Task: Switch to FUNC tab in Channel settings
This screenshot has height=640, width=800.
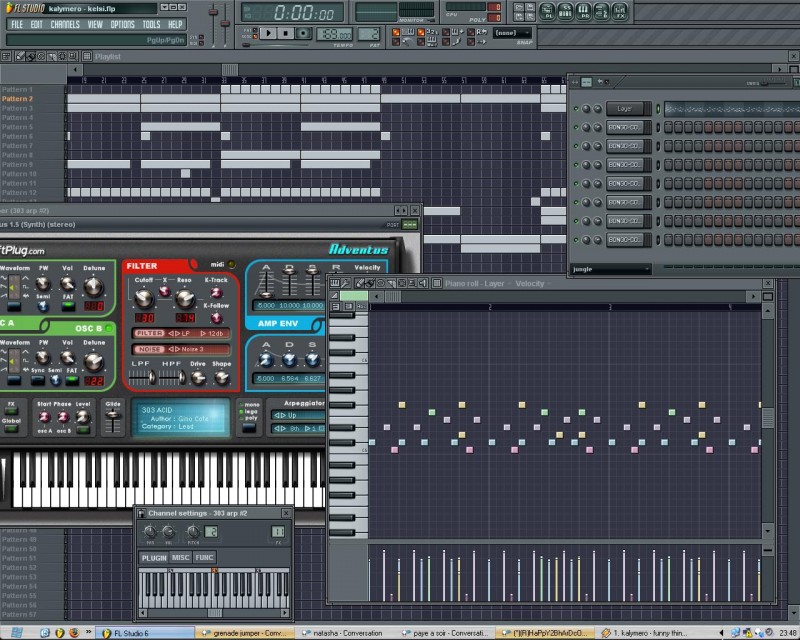Action: click(204, 557)
